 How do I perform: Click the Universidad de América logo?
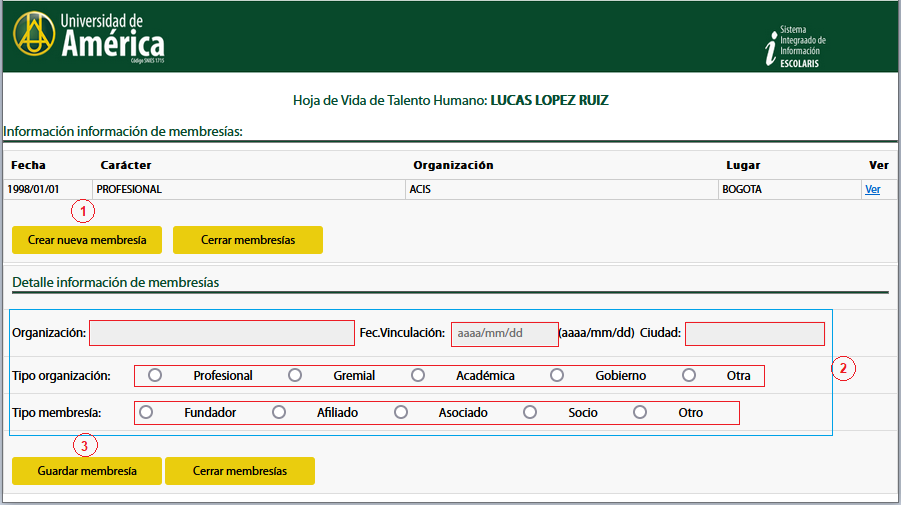tap(89, 36)
